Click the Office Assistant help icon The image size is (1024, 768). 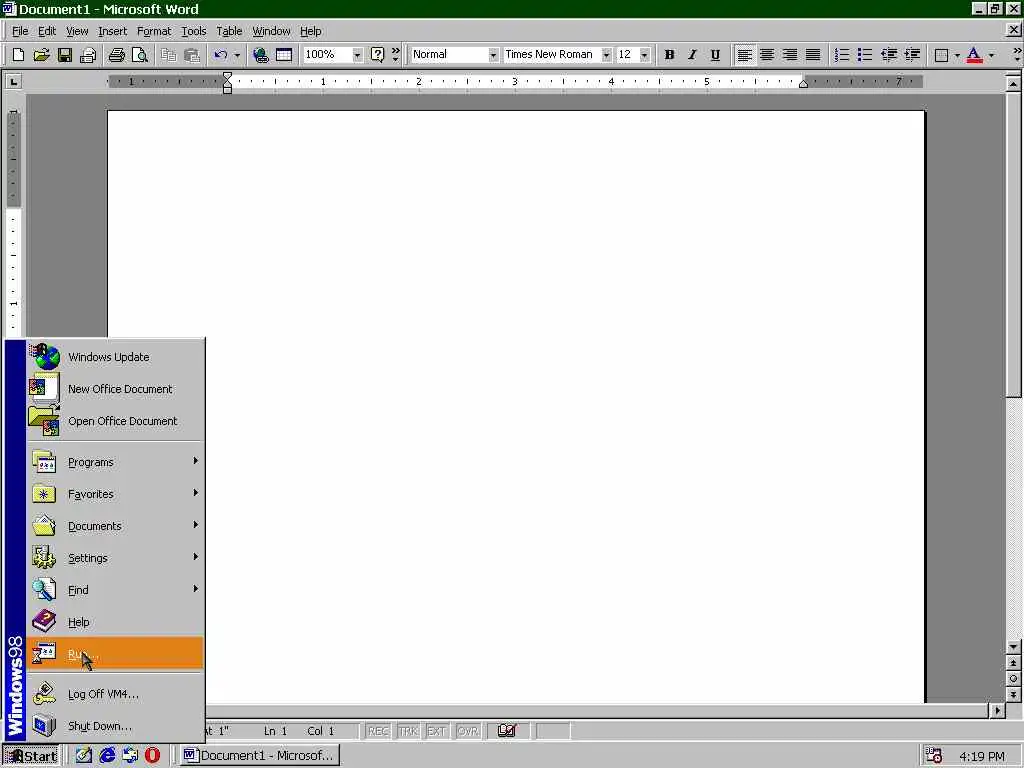[377, 55]
